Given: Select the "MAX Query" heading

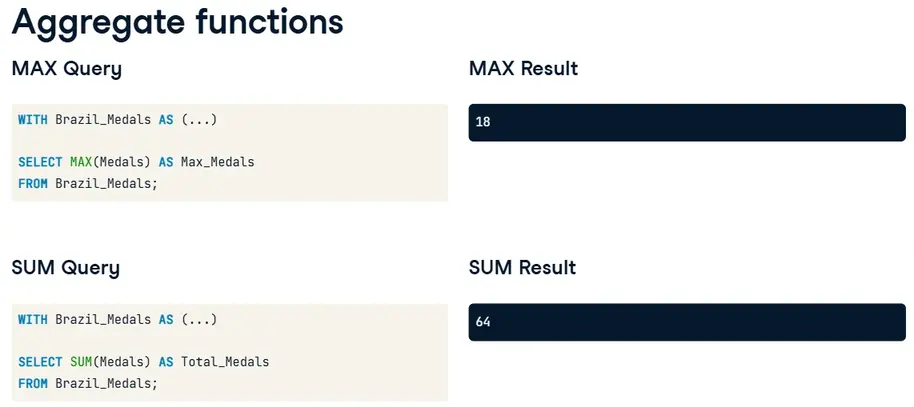Looking at the screenshot, I should click(x=67, y=69).
